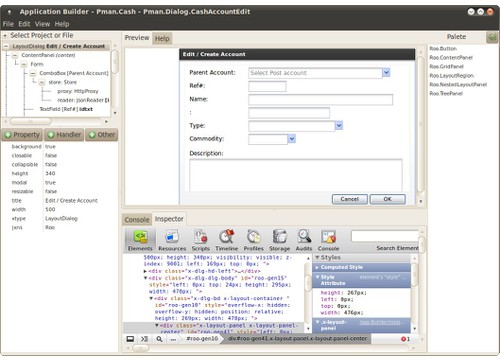Click the Description text area
Viewport: 500px width, 360px height.
[x=296, y=175]
